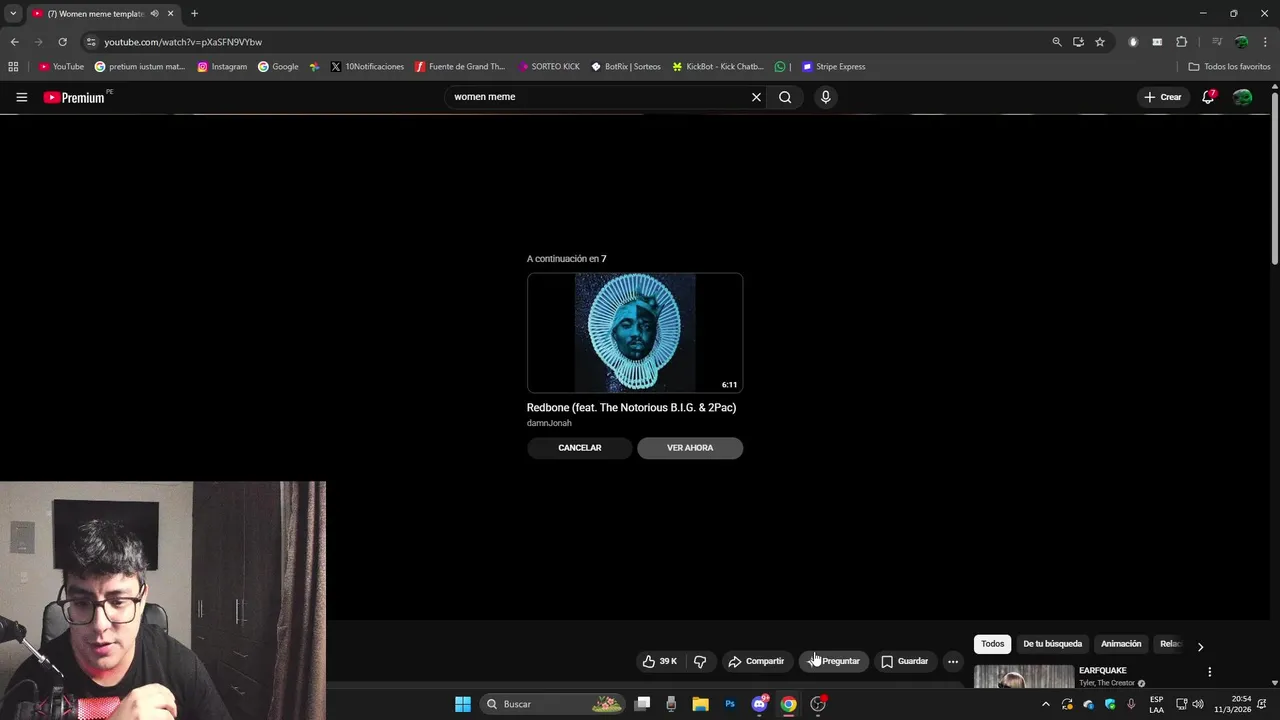Share video with Compartir button
This screenshot has height=720, width=1280.
point(756,661)
